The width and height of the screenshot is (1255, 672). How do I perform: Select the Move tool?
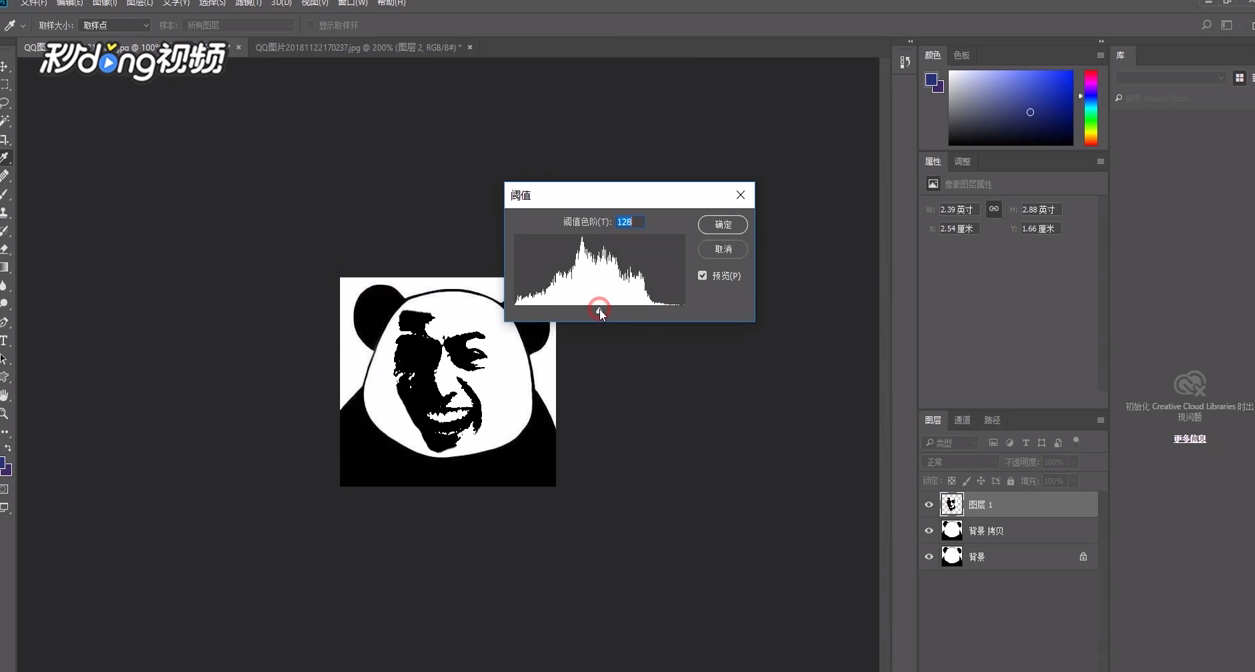pos(4,67)
